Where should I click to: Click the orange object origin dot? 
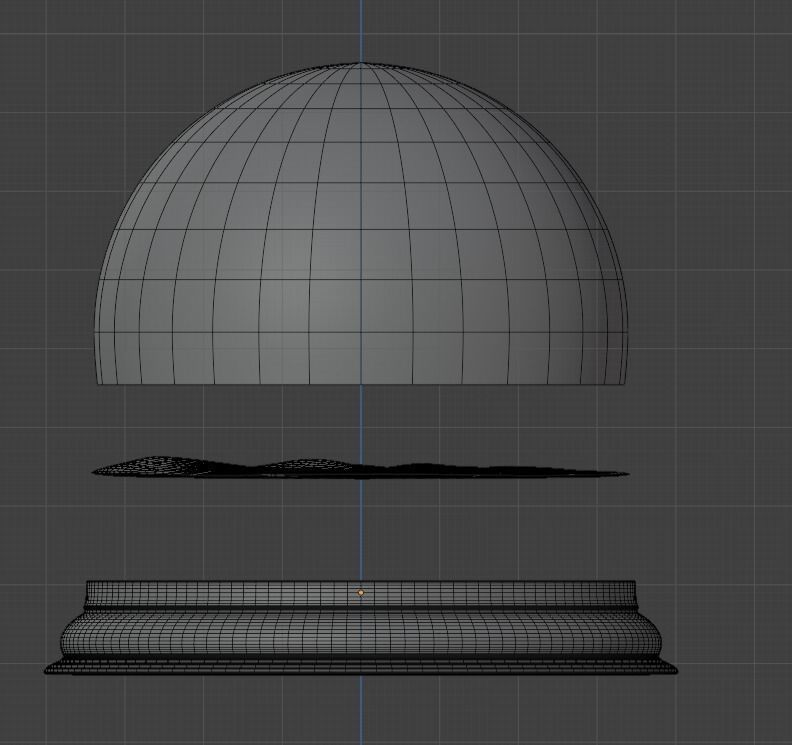click(x=360, y=592)
